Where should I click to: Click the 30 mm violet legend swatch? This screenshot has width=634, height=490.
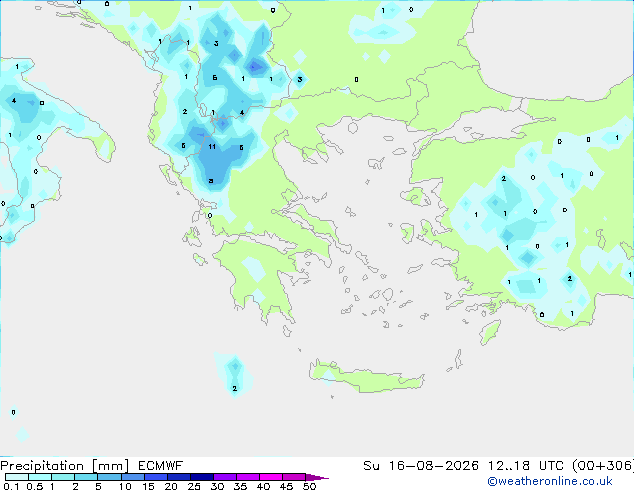pos(225,477)
